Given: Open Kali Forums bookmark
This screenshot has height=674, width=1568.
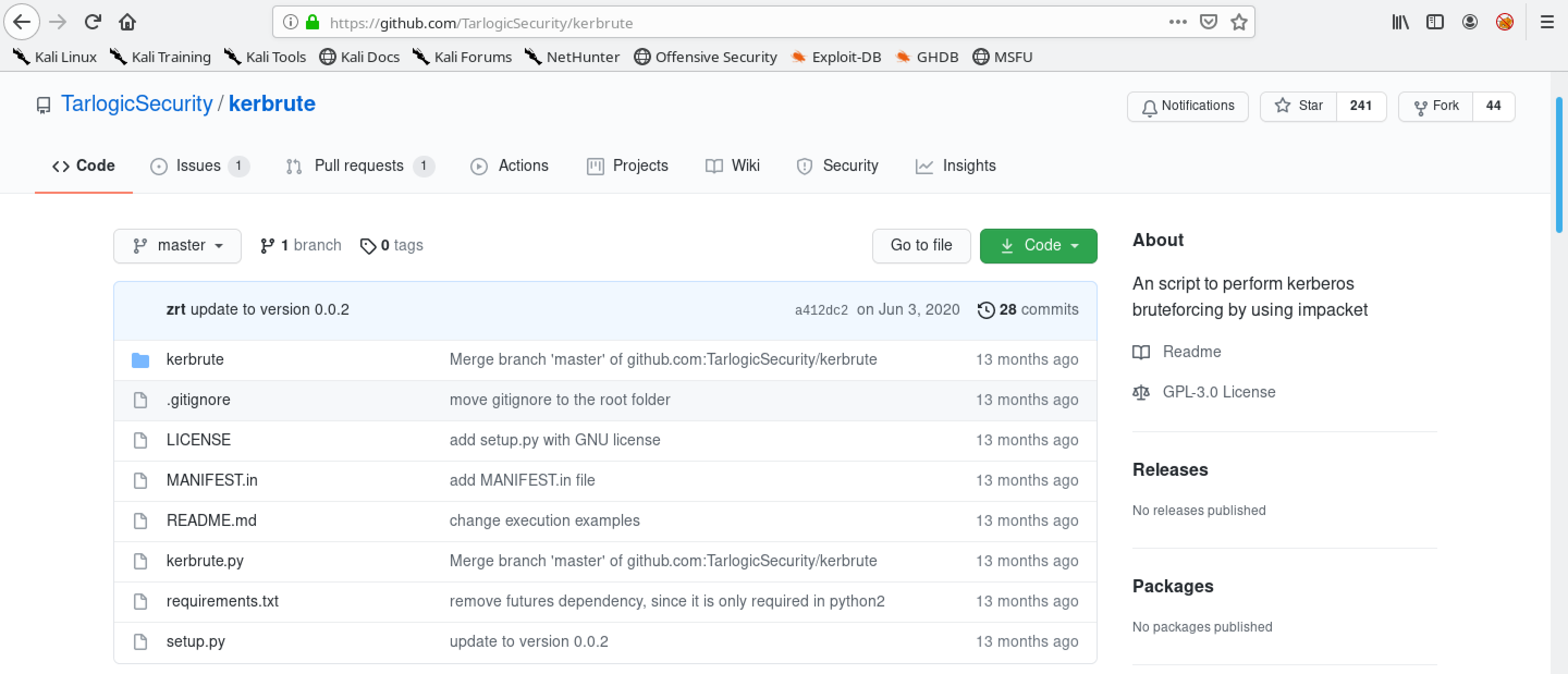Looking at the screenshot, I should click(x=462, y=57).
